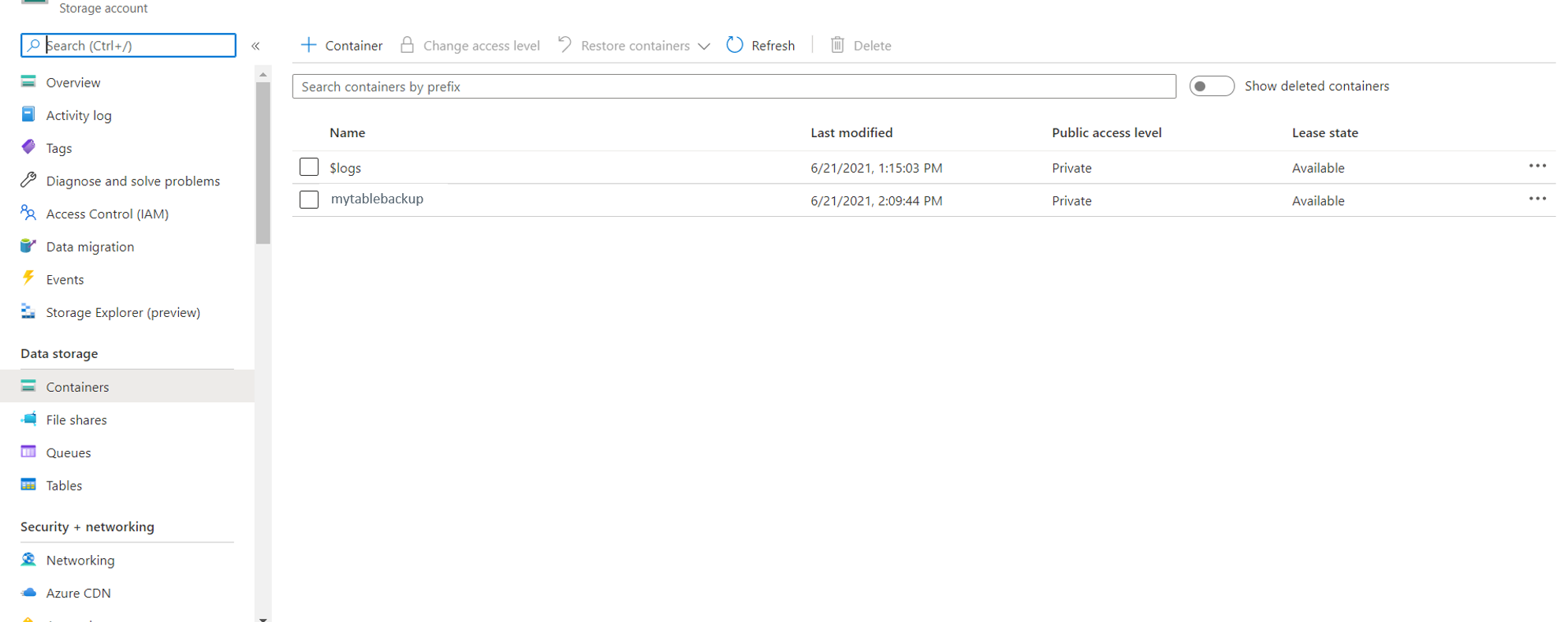Click the sidebar scroll up arrow
1568x622 pixels.
click(263, 73)
